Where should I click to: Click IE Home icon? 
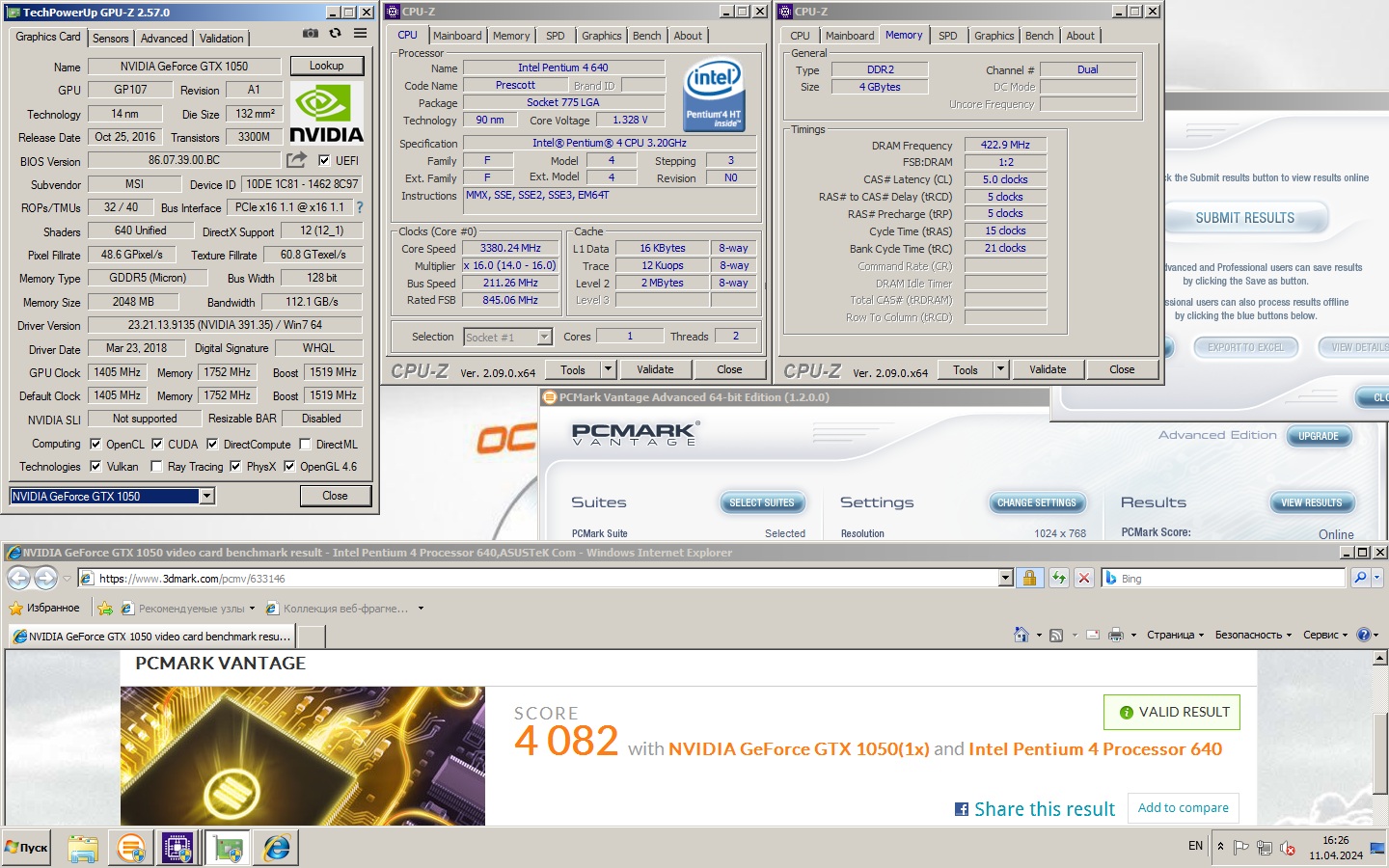click(x=1021, y=635)
